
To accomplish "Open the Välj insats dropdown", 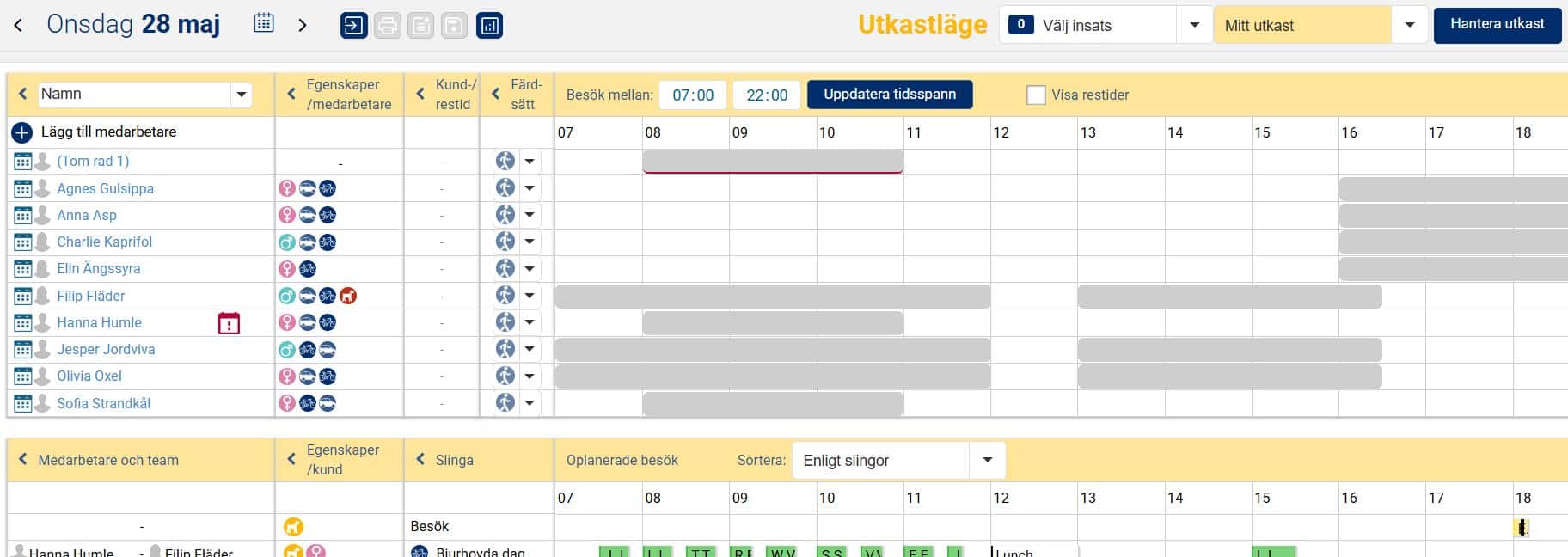I will [x=1194, y=25].
